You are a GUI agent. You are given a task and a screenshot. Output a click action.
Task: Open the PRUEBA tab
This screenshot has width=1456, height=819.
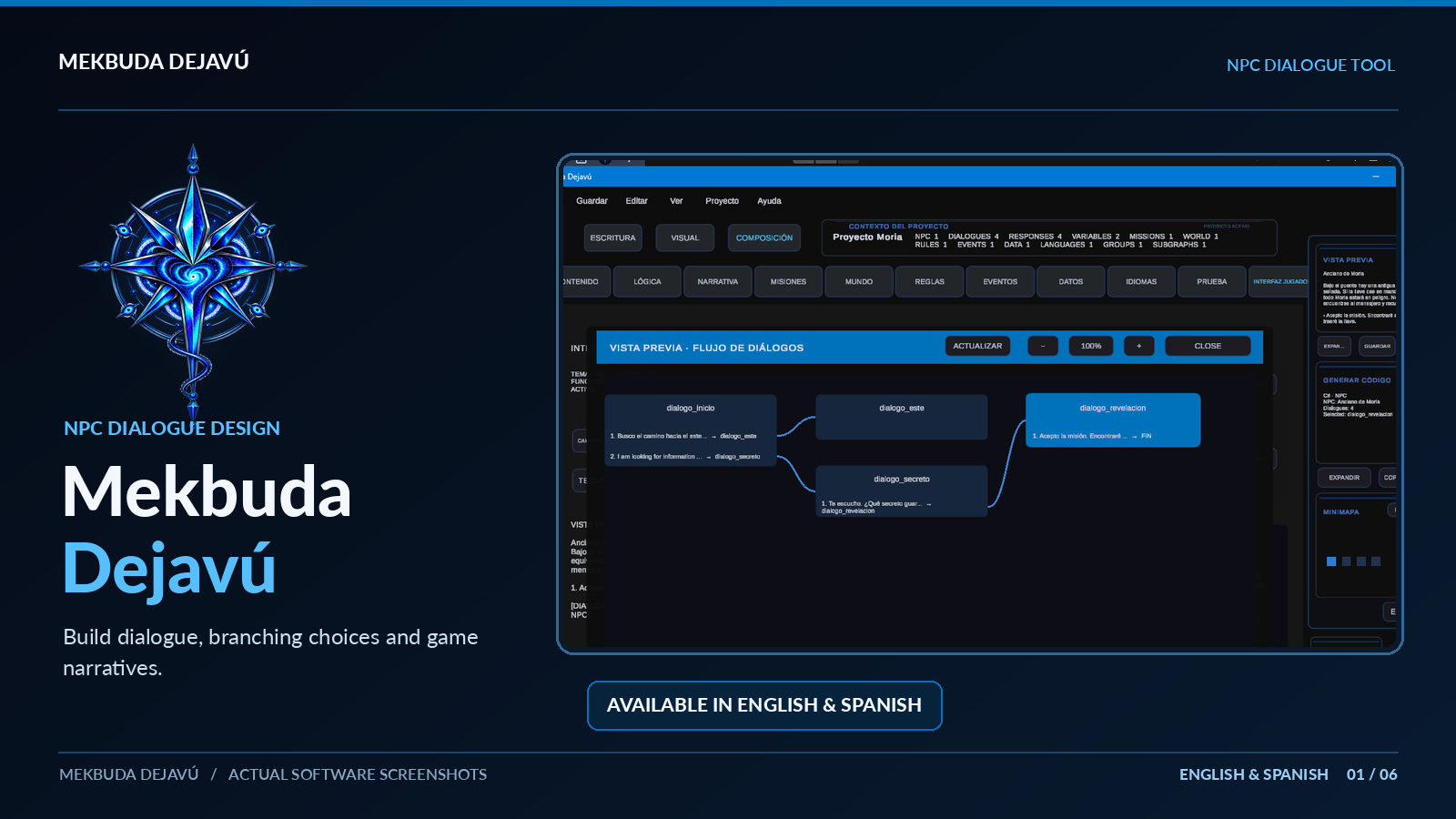click(1211, 282)
